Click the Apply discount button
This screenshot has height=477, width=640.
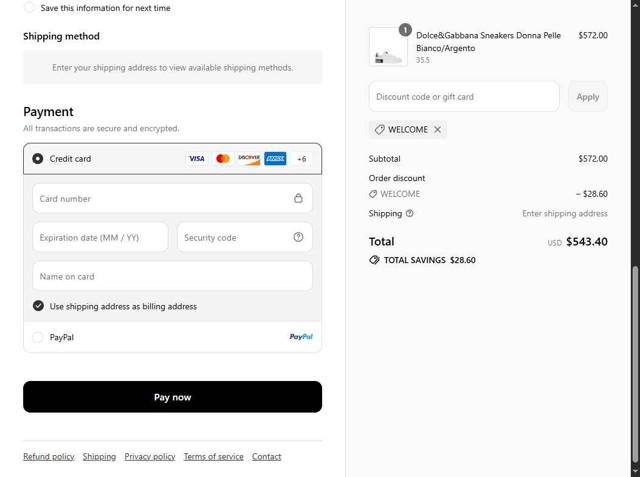(x=588, y=97)
